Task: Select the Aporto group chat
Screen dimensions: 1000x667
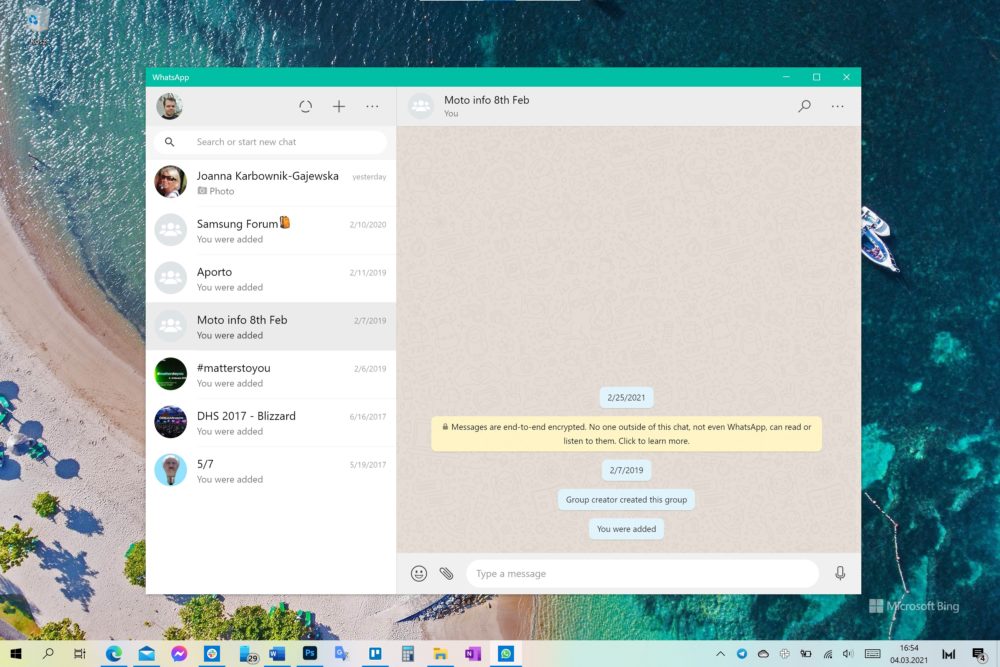Action: pyautogui.click(x=270, y=279)
